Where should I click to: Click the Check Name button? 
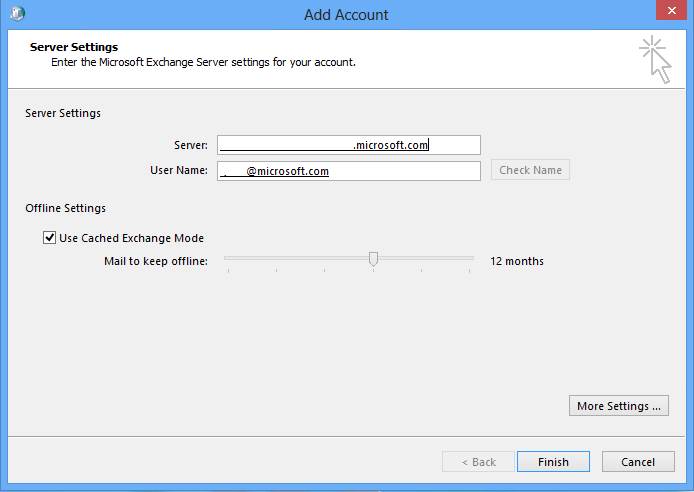(530, 170)
